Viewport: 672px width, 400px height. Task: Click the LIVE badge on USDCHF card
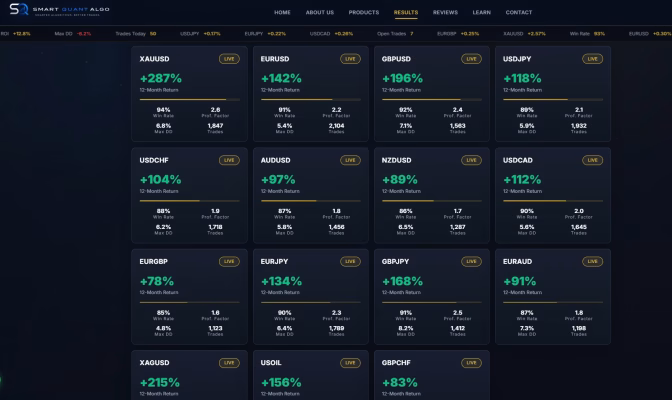point(229,160)
